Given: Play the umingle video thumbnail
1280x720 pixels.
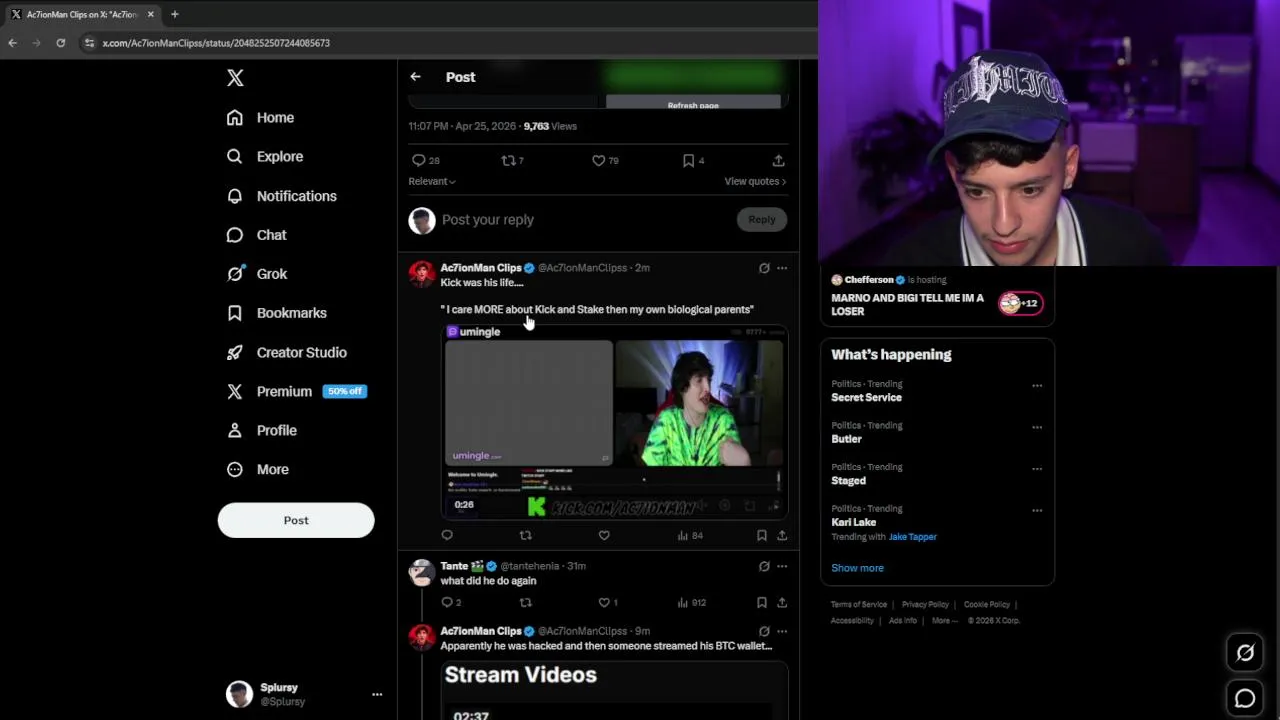Looking at the screenshot, I should [616, 420].
